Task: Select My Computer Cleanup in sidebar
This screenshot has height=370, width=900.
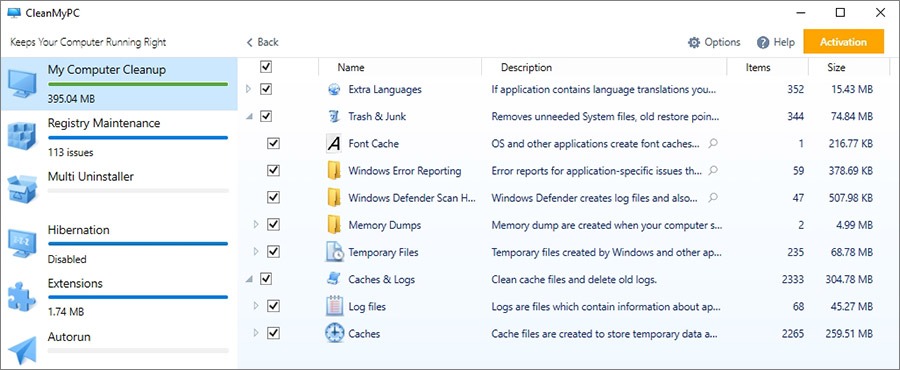Action: point(119,84)
